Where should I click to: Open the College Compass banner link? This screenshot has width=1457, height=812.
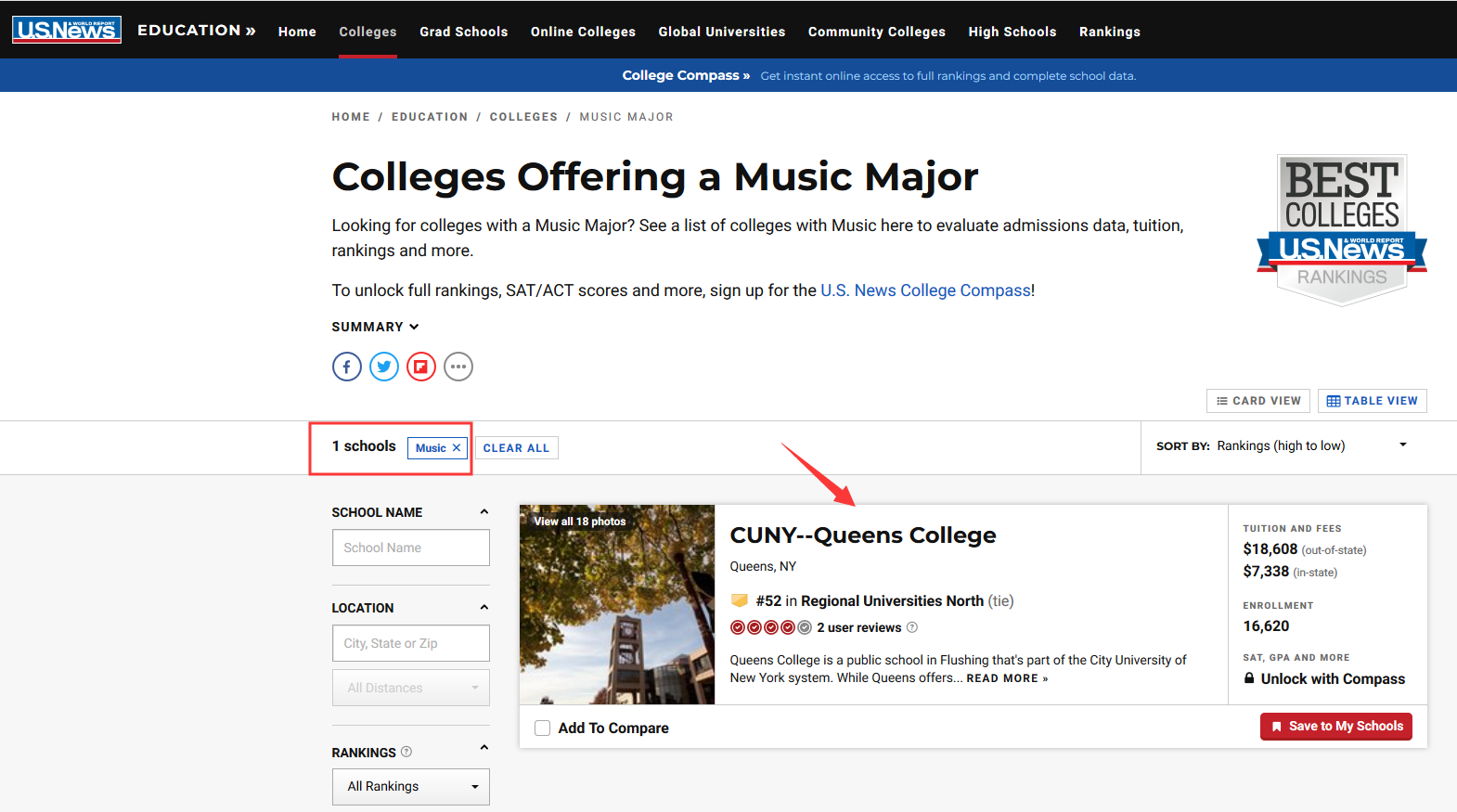(x=686, y=75)
